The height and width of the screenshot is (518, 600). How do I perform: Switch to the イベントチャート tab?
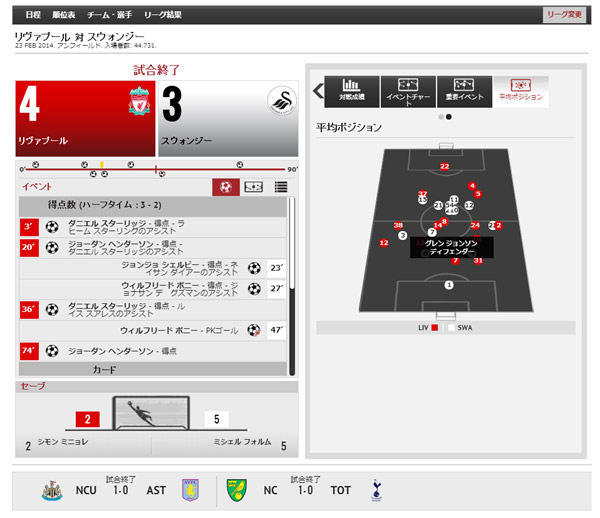pos(407,90)
